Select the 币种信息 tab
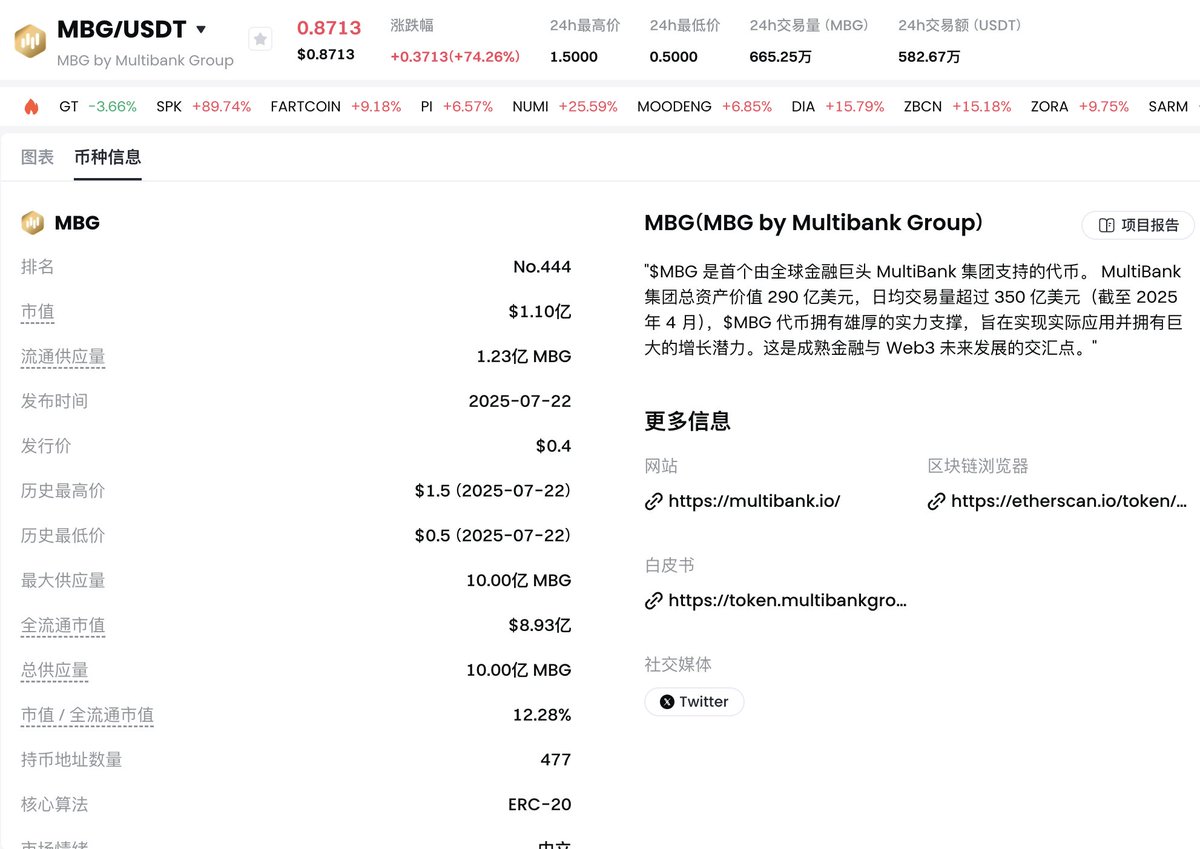1200x849 pixels. point(108,157)
